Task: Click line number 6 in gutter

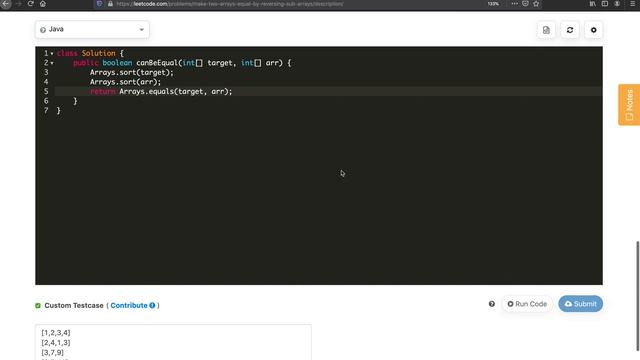Action: (x=46, y=101)
